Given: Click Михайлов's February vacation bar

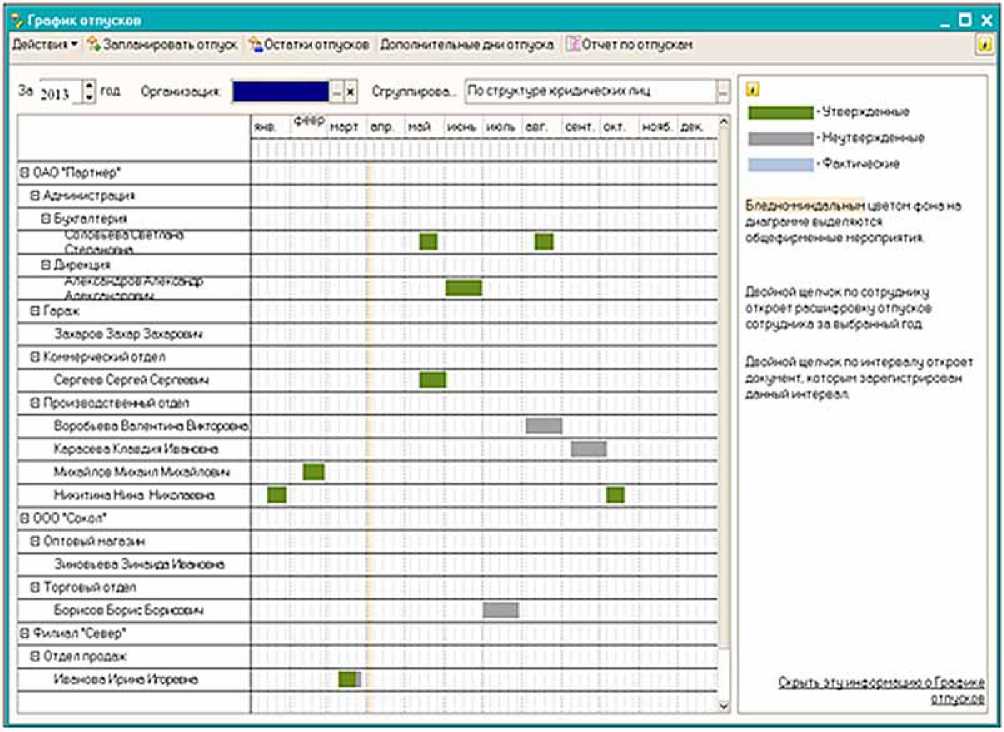Looking at the screenshot, I should [x=314, y=473].
